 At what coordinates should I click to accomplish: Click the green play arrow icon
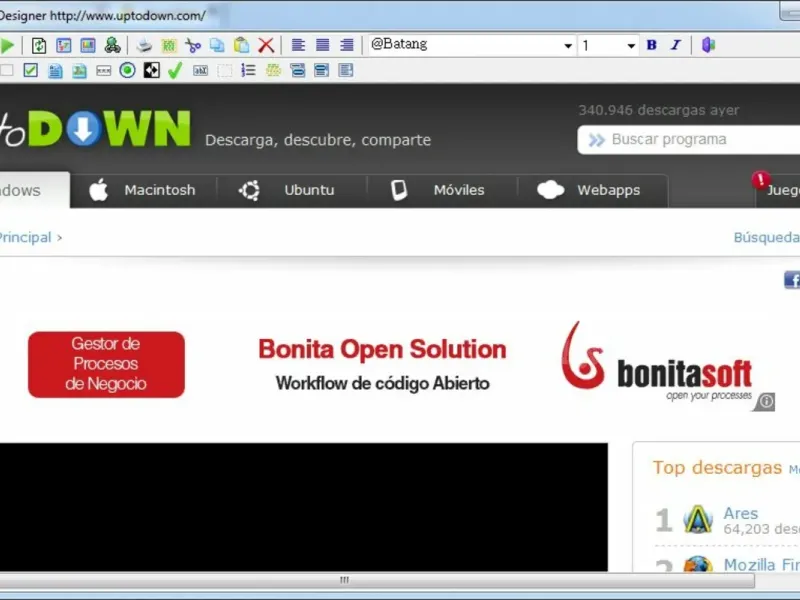(7, 45)
